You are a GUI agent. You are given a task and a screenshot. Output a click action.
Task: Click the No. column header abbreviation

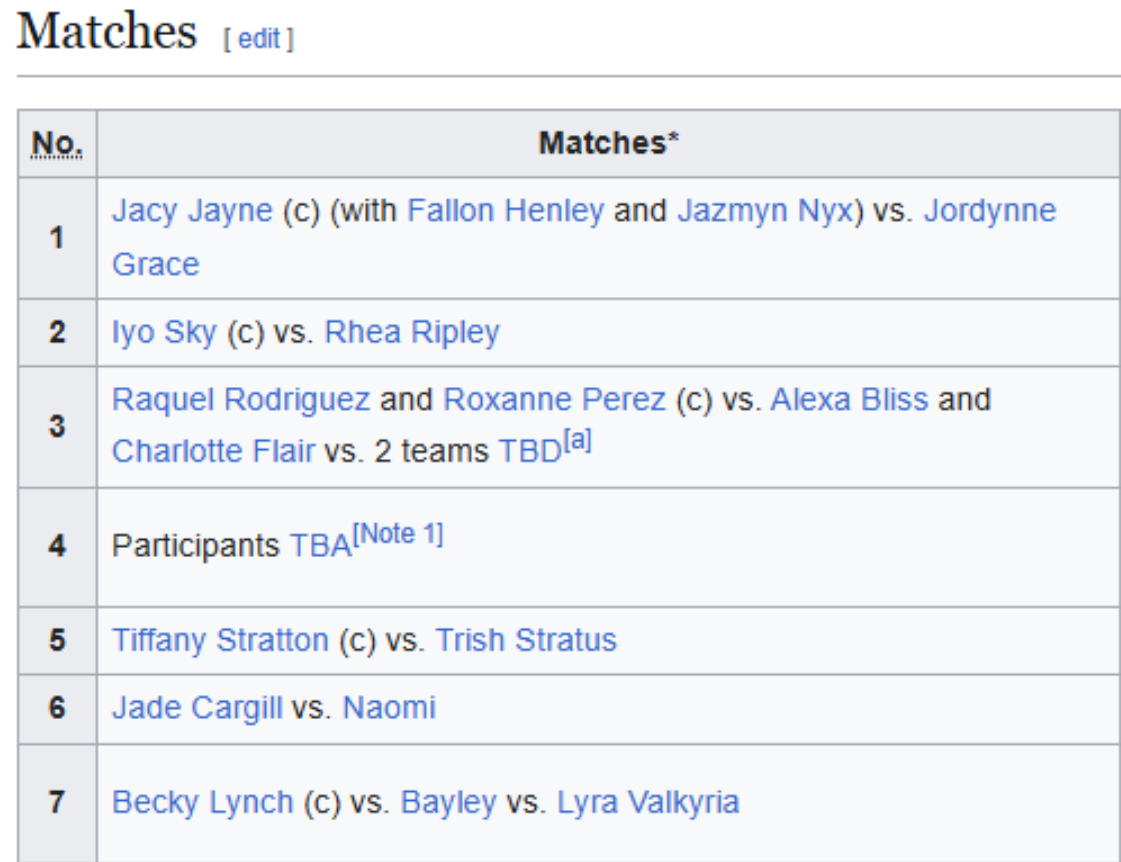tap(57, 144)
